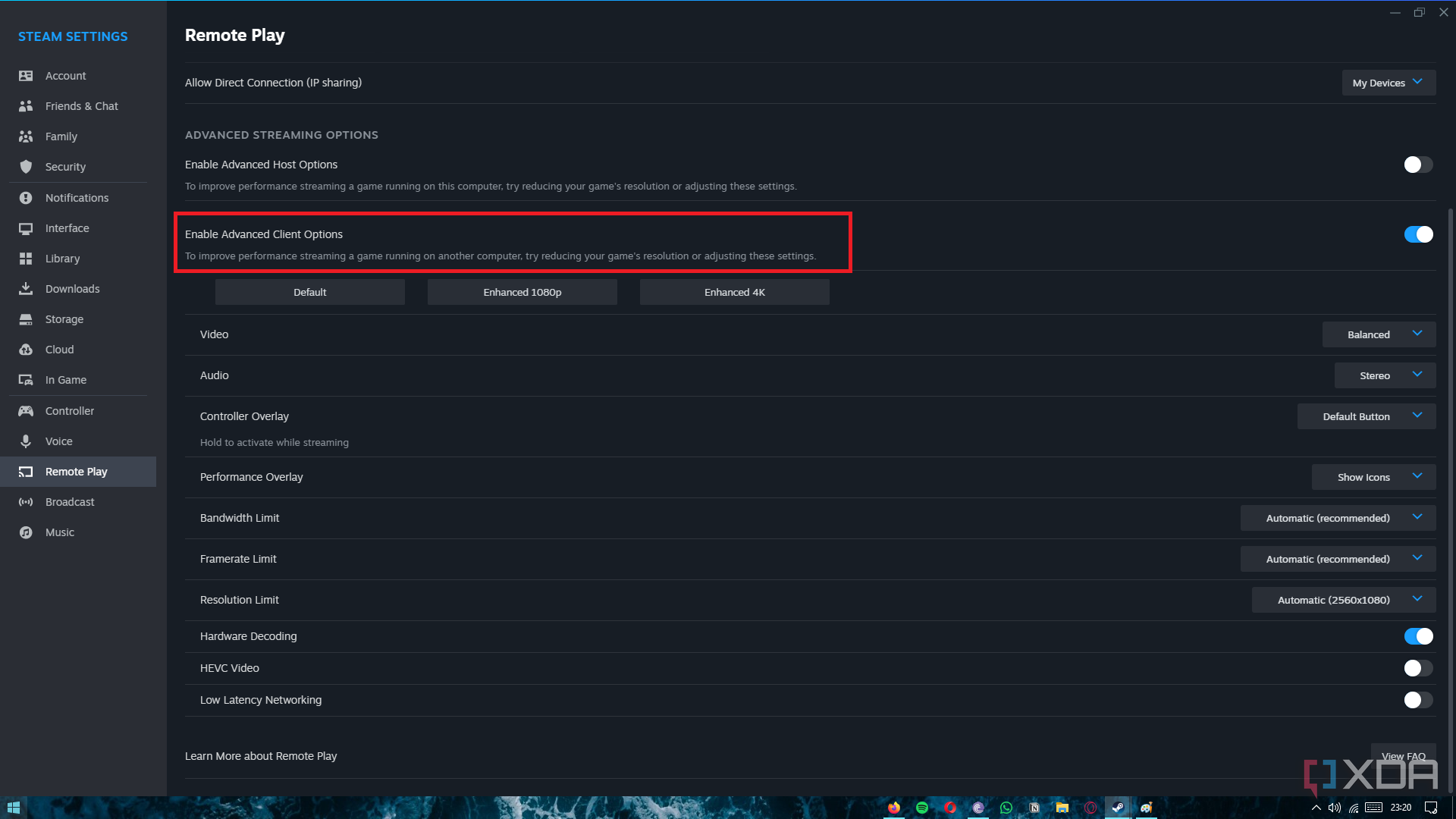Open the Audio Stereo dropdown

1385,375
